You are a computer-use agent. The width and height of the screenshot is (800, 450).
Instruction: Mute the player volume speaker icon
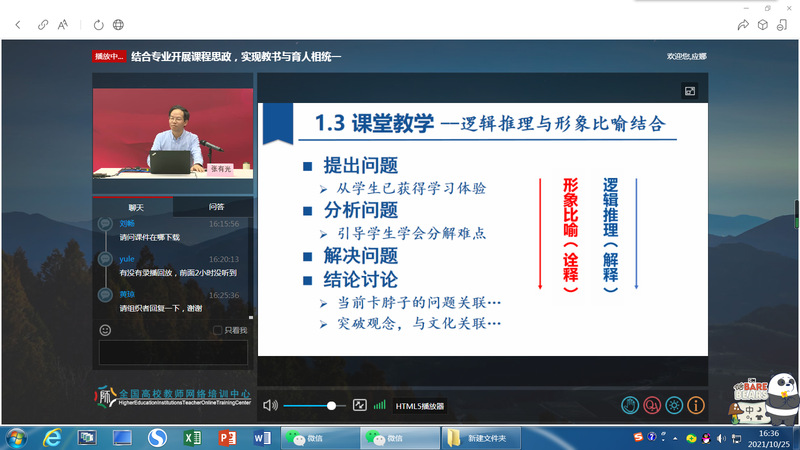(269, 405)
